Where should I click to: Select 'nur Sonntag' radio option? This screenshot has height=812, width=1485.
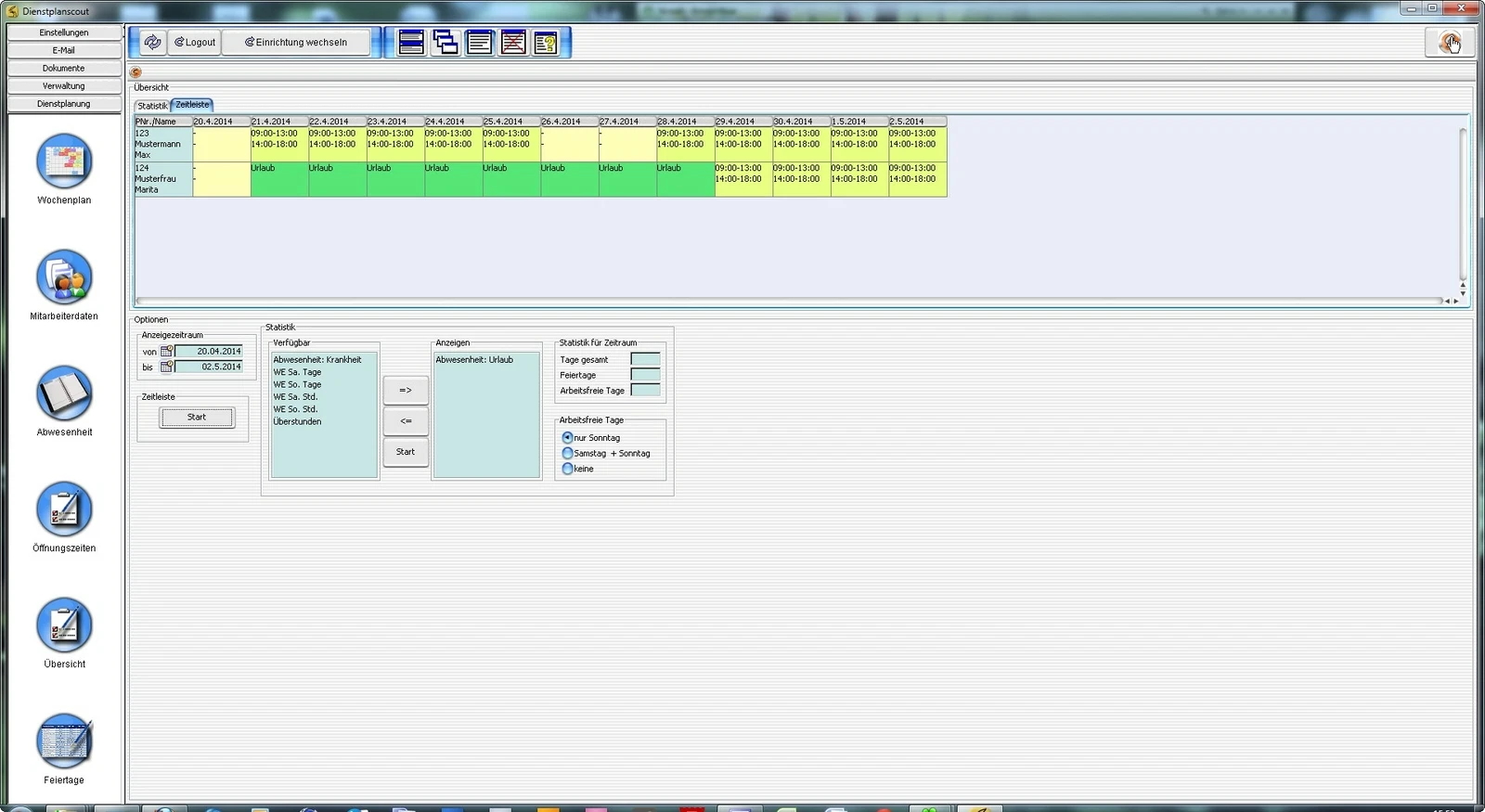click(567, 437)
